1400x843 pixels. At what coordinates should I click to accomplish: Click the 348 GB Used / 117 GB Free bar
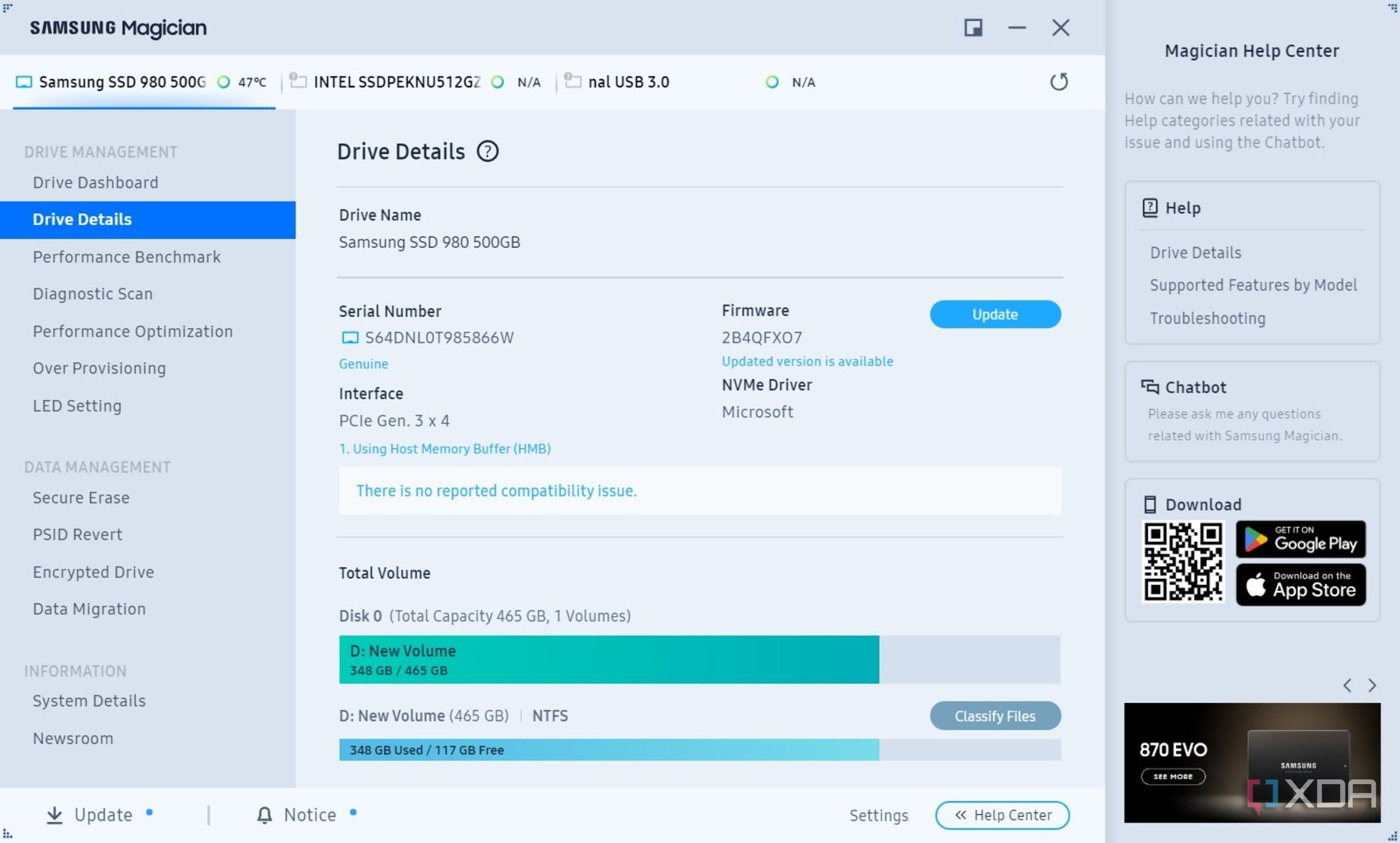(699, 750)
